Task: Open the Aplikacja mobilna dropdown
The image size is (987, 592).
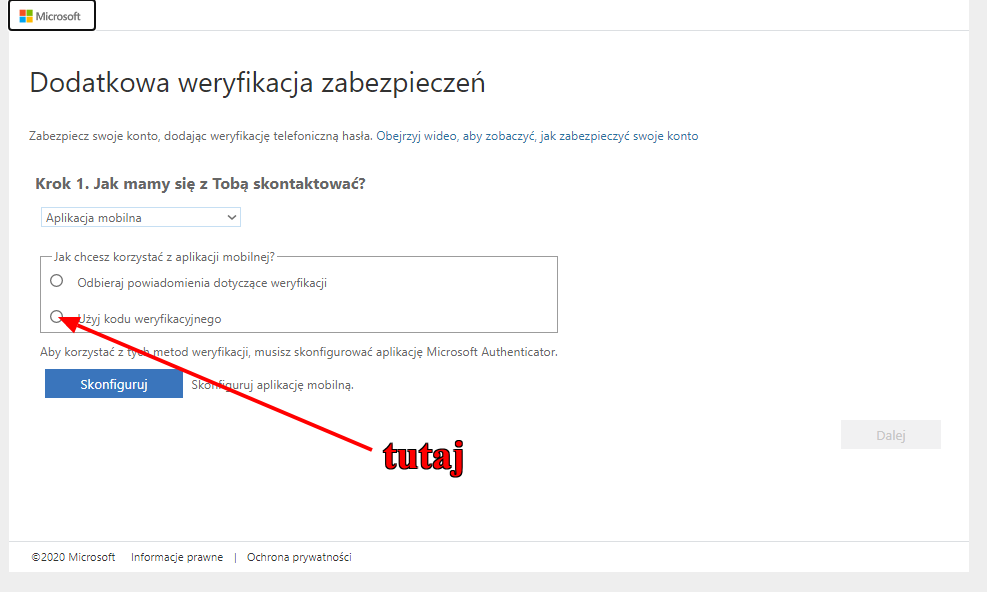Action: click(140, 217)
